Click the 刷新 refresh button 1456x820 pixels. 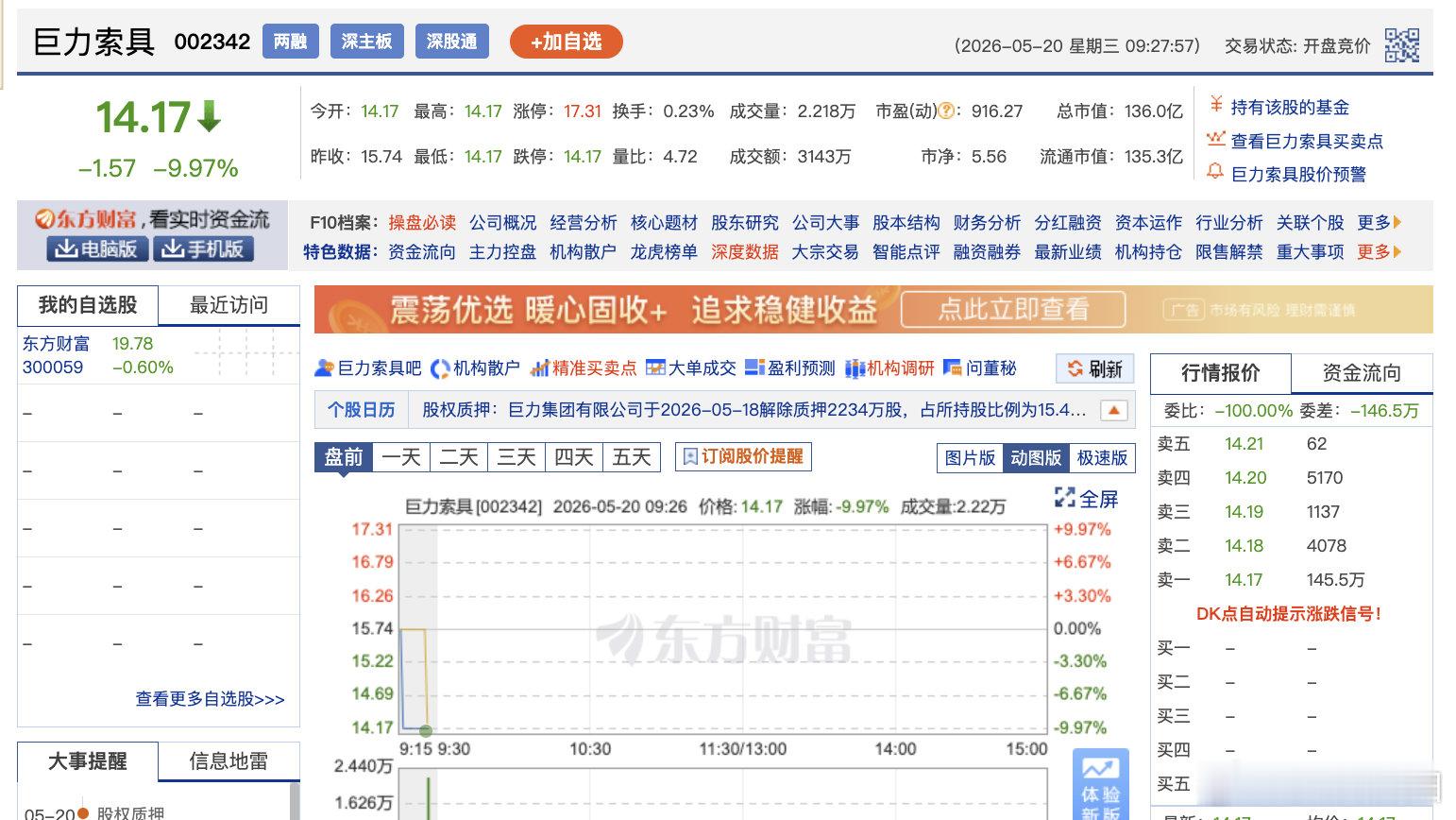pos(1095,369)
